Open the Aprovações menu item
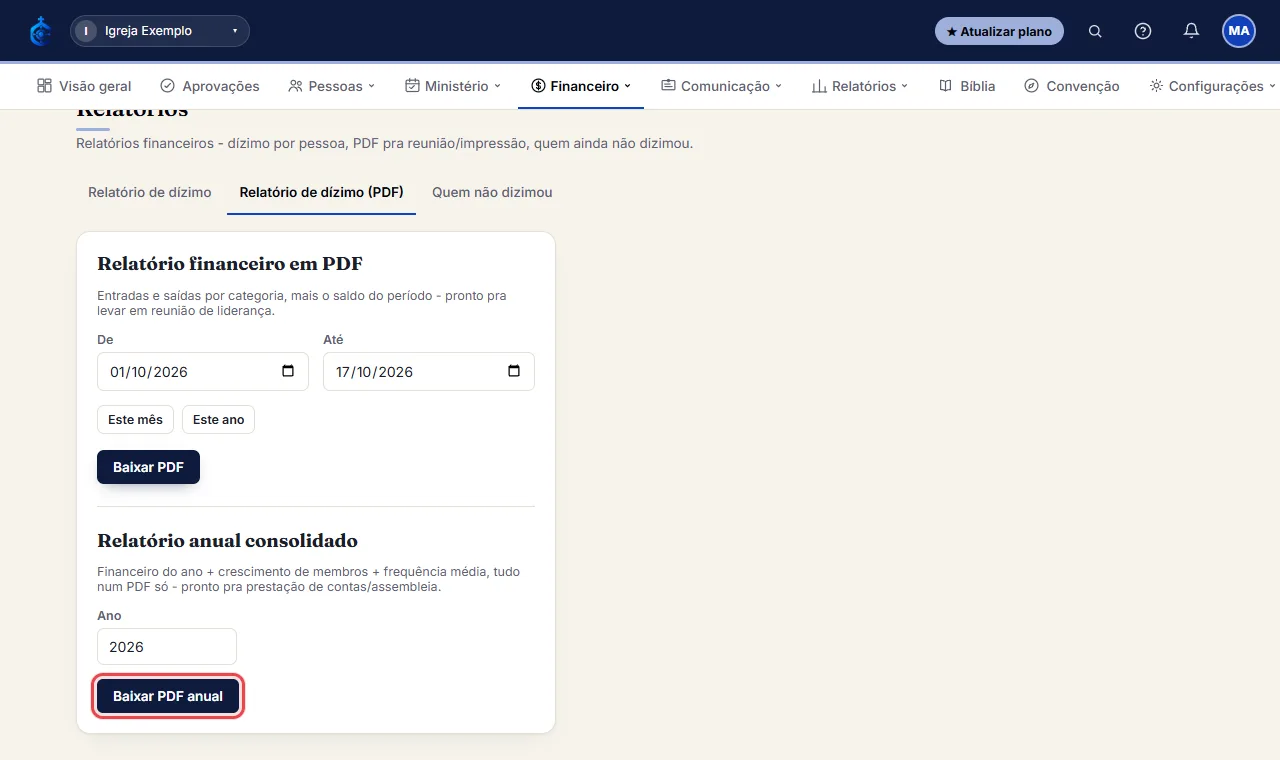Viewport: 1280px width, 760px height. 210,86
